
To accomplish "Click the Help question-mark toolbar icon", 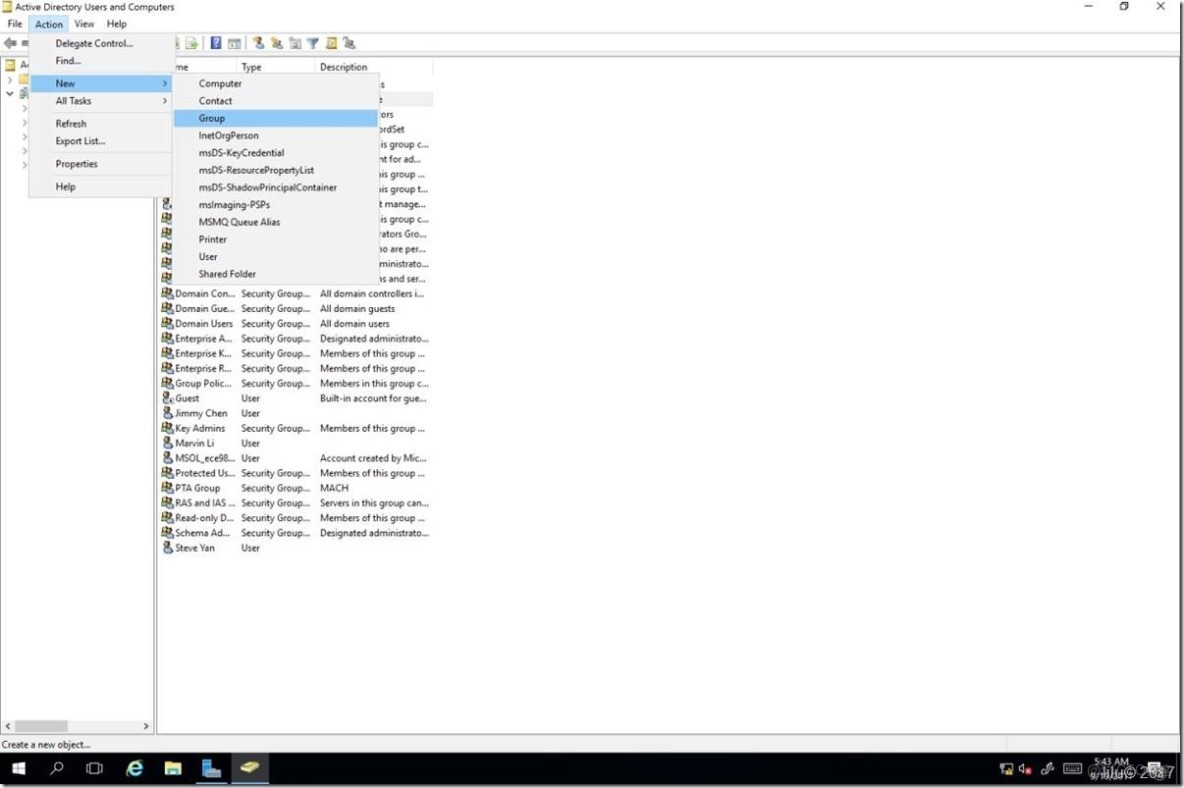I will coord(216,42).
